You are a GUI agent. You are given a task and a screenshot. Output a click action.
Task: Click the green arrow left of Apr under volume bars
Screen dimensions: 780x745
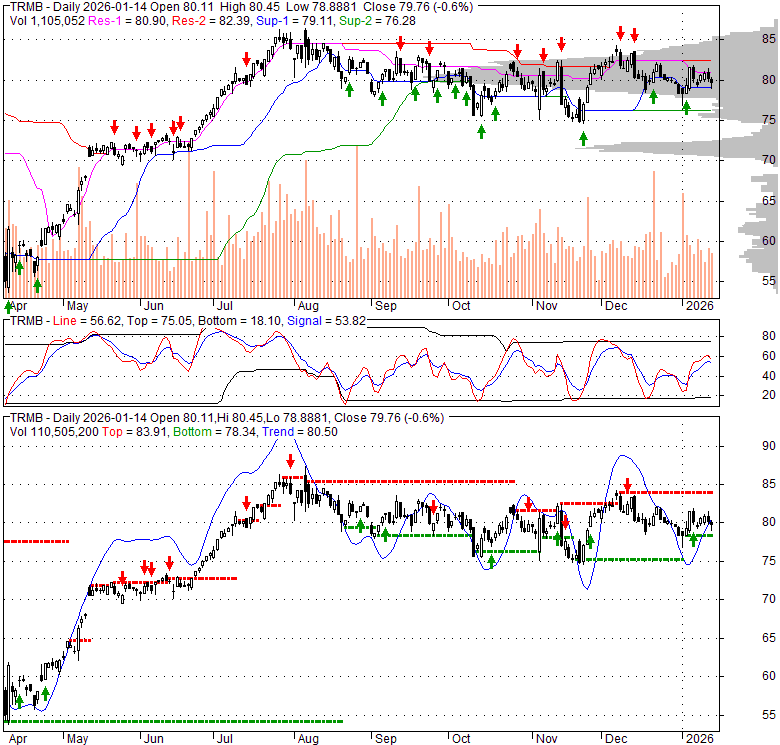(8, 306)
